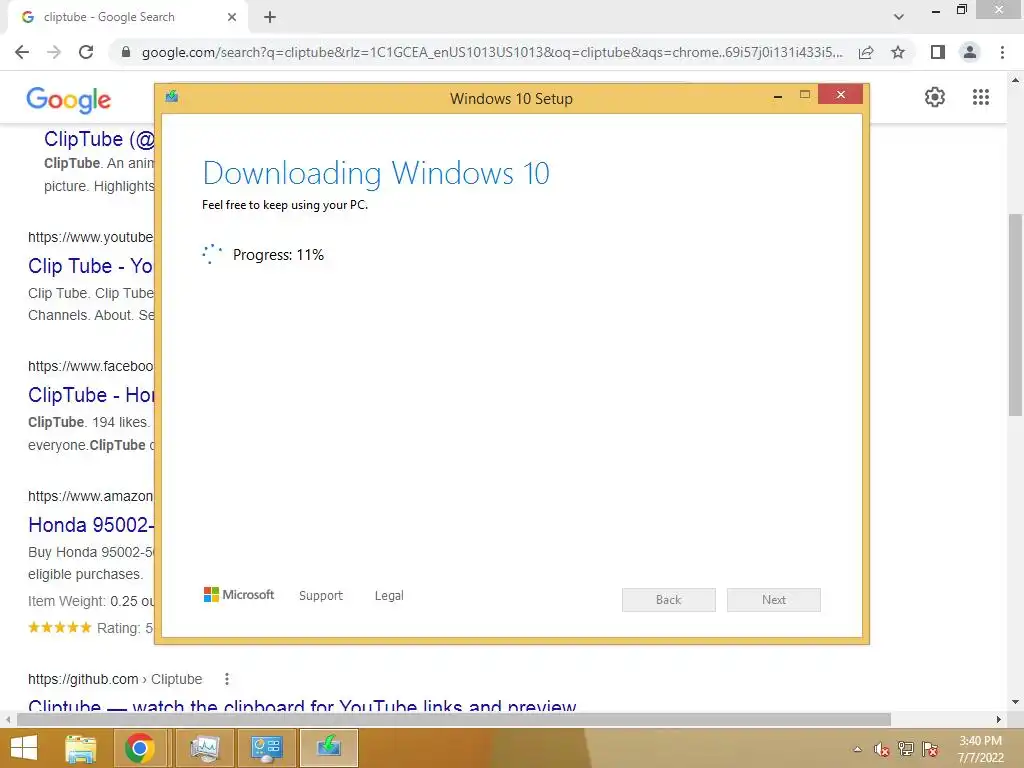Screen dimensions: 1024x768
Task: Click the network tray icon
Action: tap(906, 749)
